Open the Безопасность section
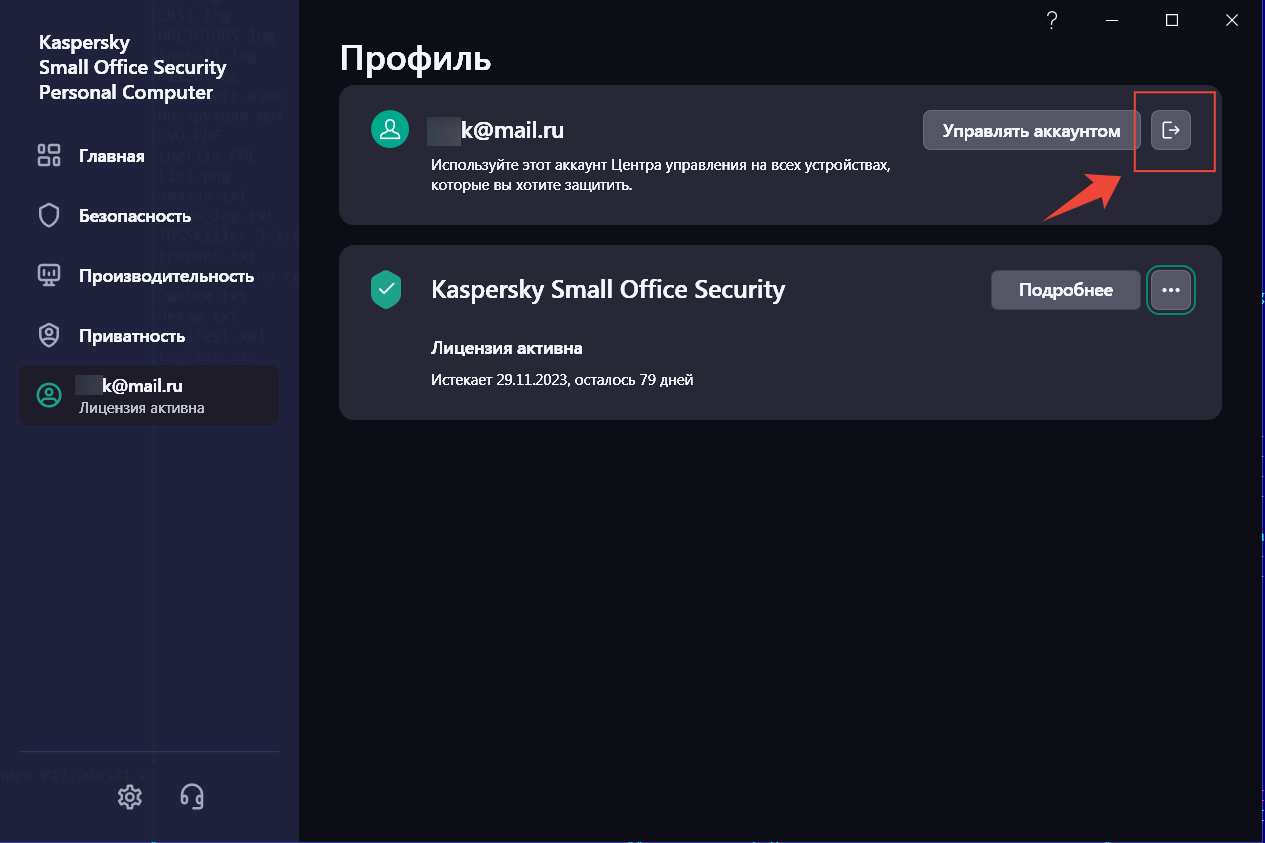The height and width of the screenshot is (843, 1265). click(148, 216)
